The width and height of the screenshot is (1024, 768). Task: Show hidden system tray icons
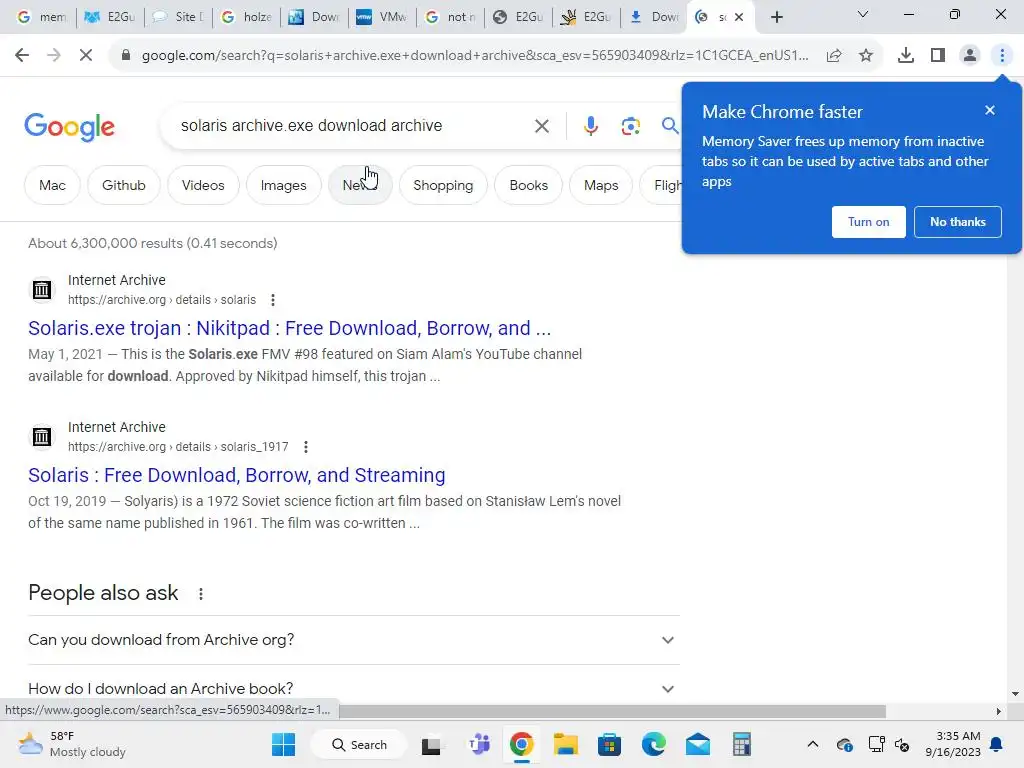[x=812, y=744]
